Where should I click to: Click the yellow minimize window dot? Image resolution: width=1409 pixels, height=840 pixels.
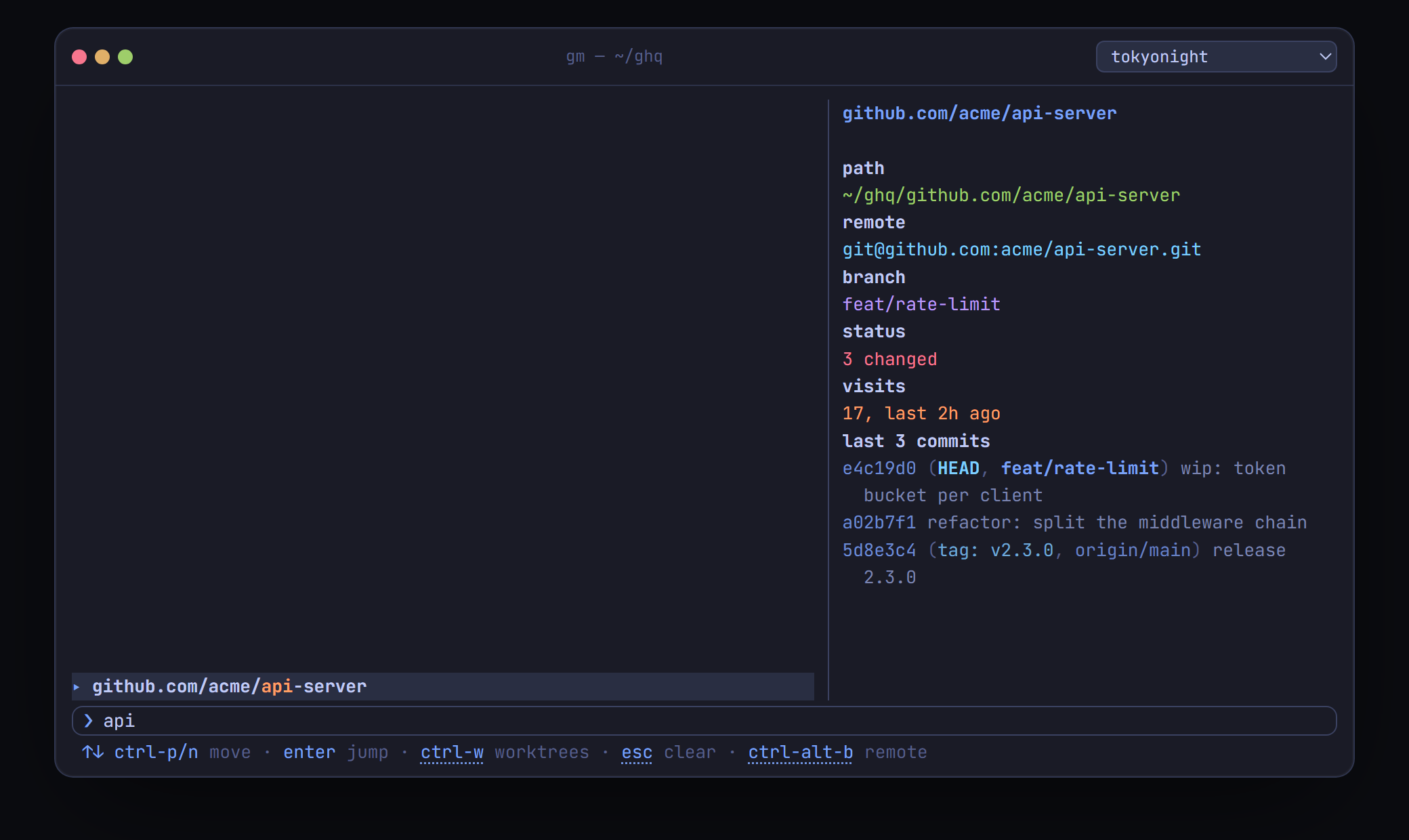point(102,57)
